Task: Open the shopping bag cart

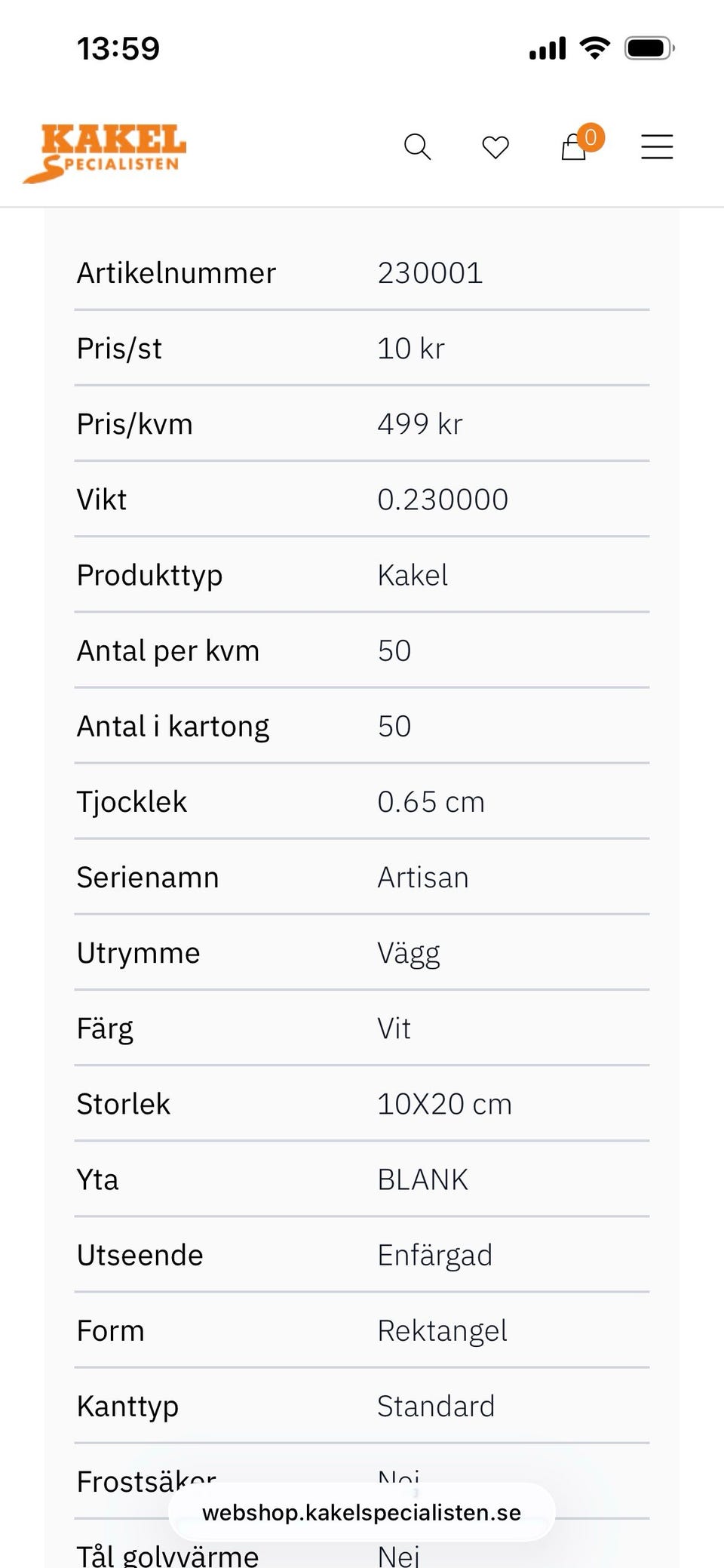Action: (x=573, y=149)
